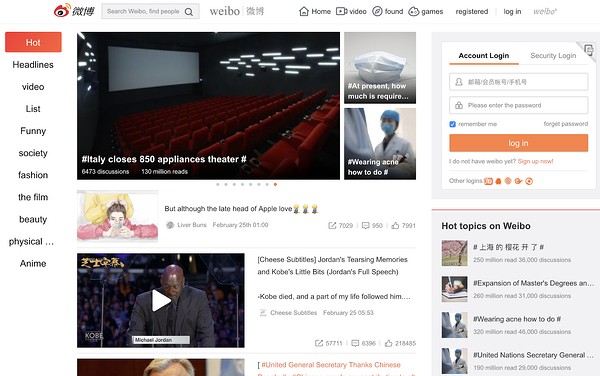The image size is (600, 376).
Task: Open the video nav item
Action: click(x=351, y=11)
